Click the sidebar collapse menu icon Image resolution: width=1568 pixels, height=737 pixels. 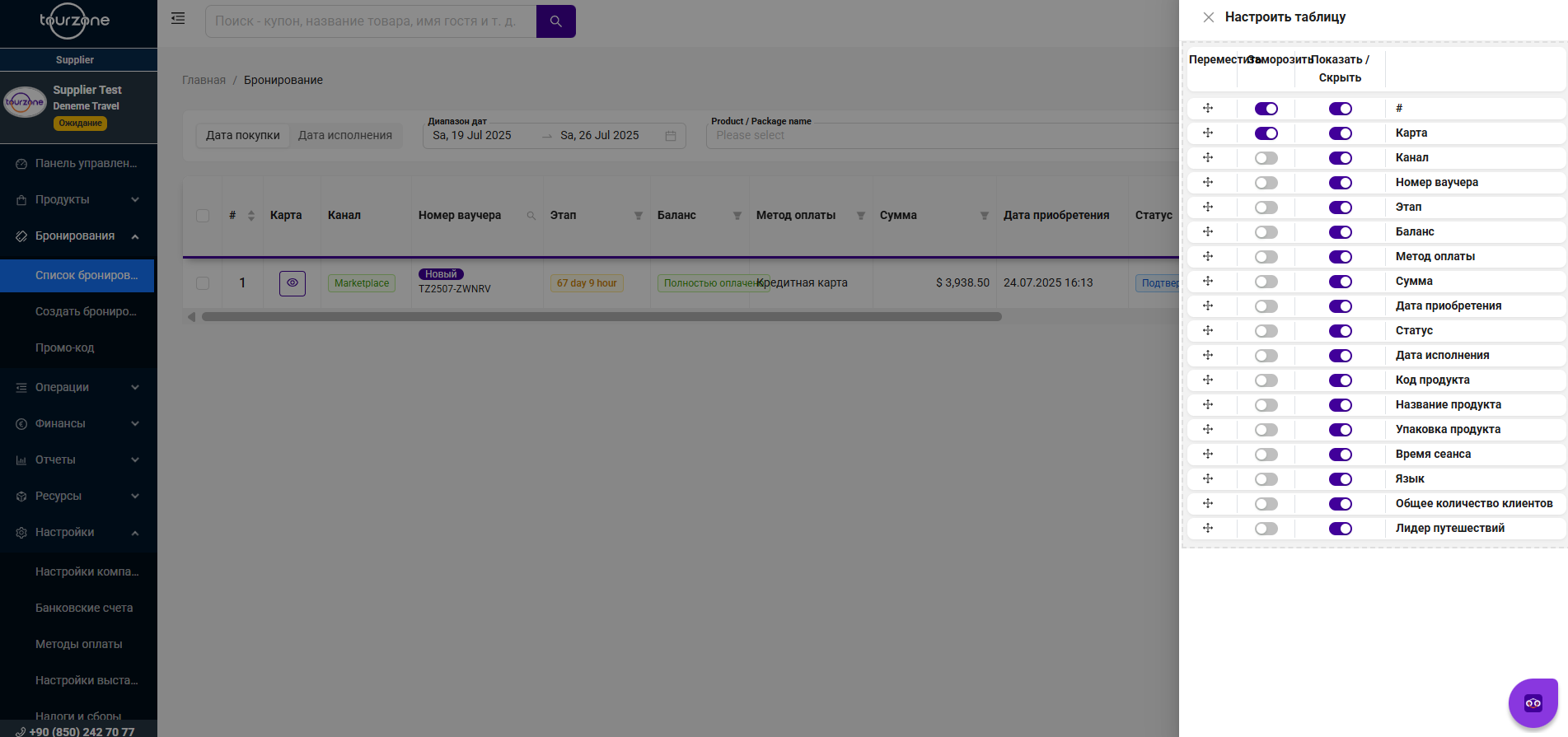click(178, 18)
